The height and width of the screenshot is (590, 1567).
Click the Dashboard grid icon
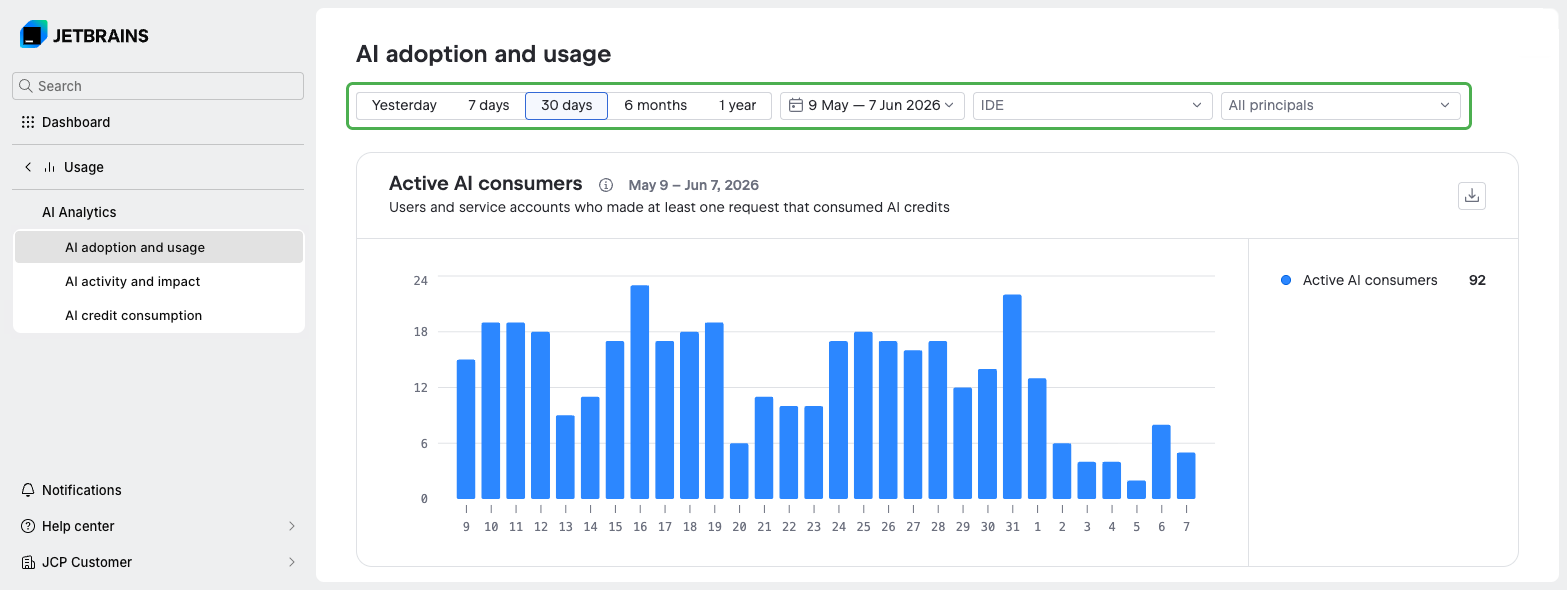[x=28, y=122]
